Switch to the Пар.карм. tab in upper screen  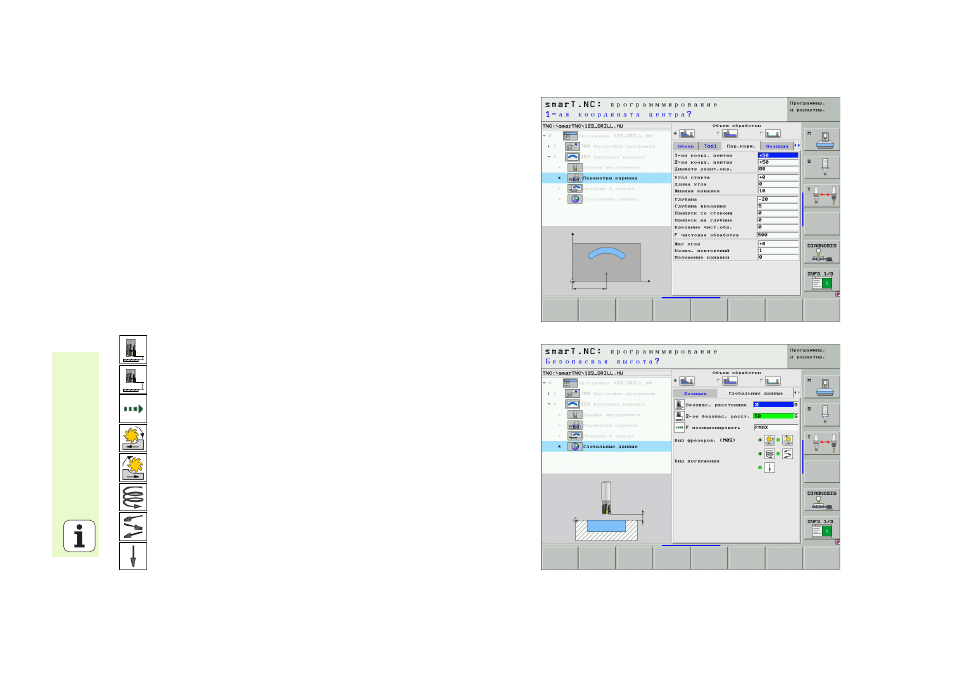point(740,146)
